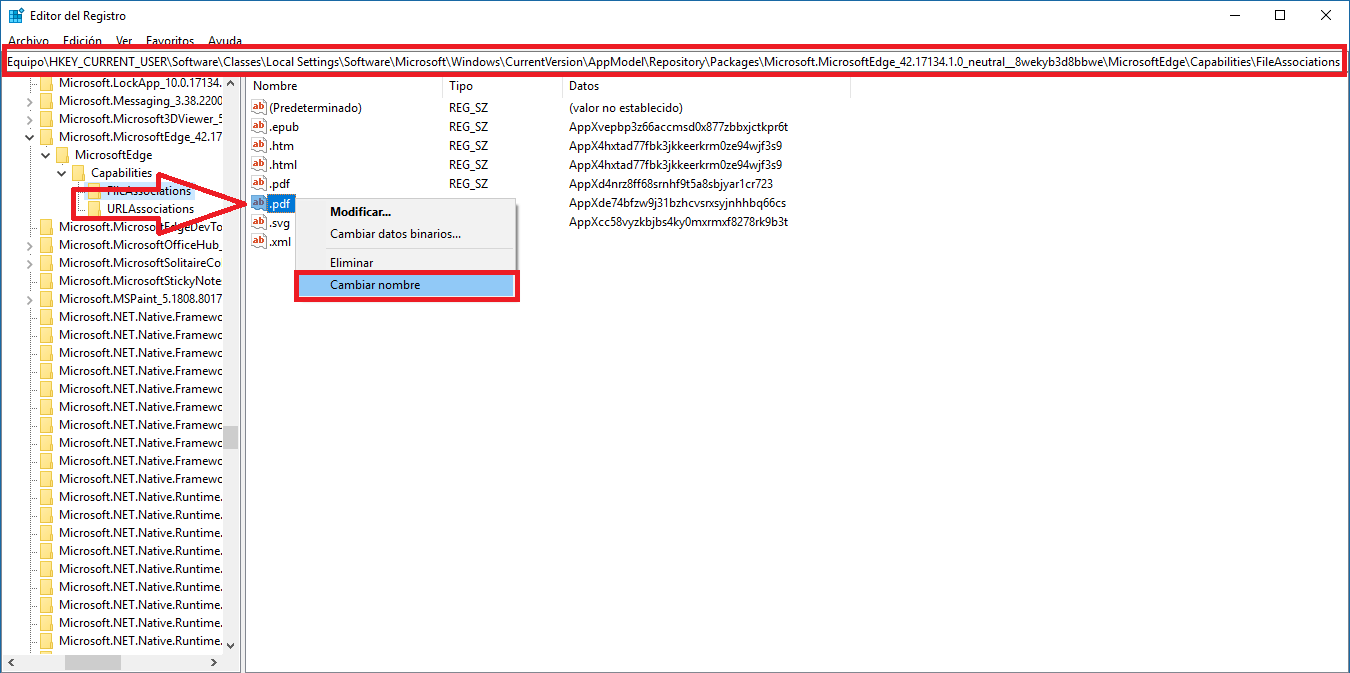This screenshot has height=673, width=1350.
Task: Expand the Microsoft.MicrosoftOfficeHub key
Action: point(29,245)
